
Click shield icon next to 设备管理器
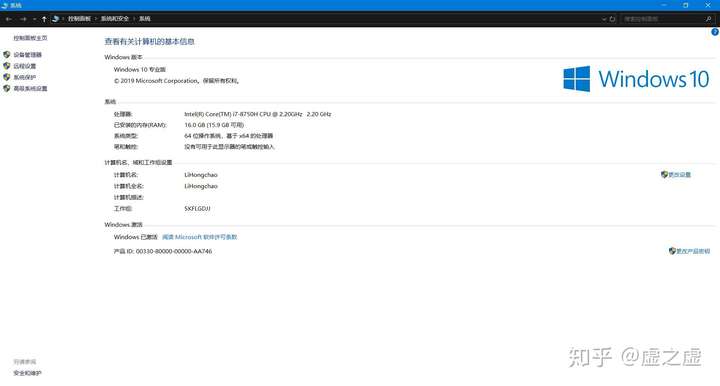6,55
